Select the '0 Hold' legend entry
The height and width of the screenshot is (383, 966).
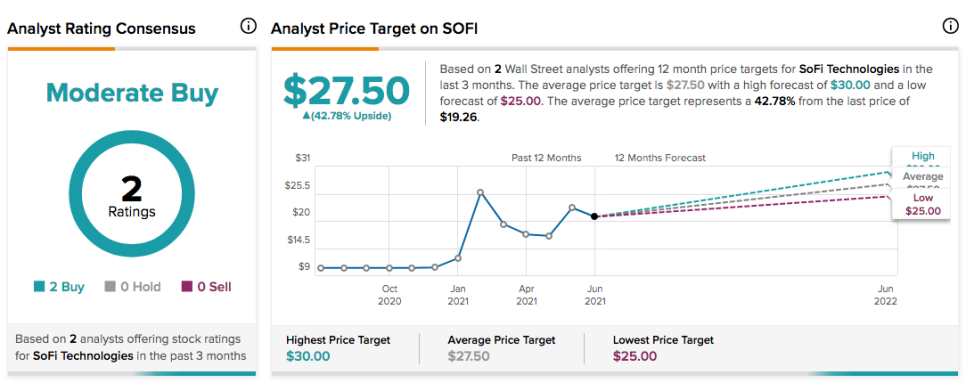pyautogui.click(x=133, y=287)
